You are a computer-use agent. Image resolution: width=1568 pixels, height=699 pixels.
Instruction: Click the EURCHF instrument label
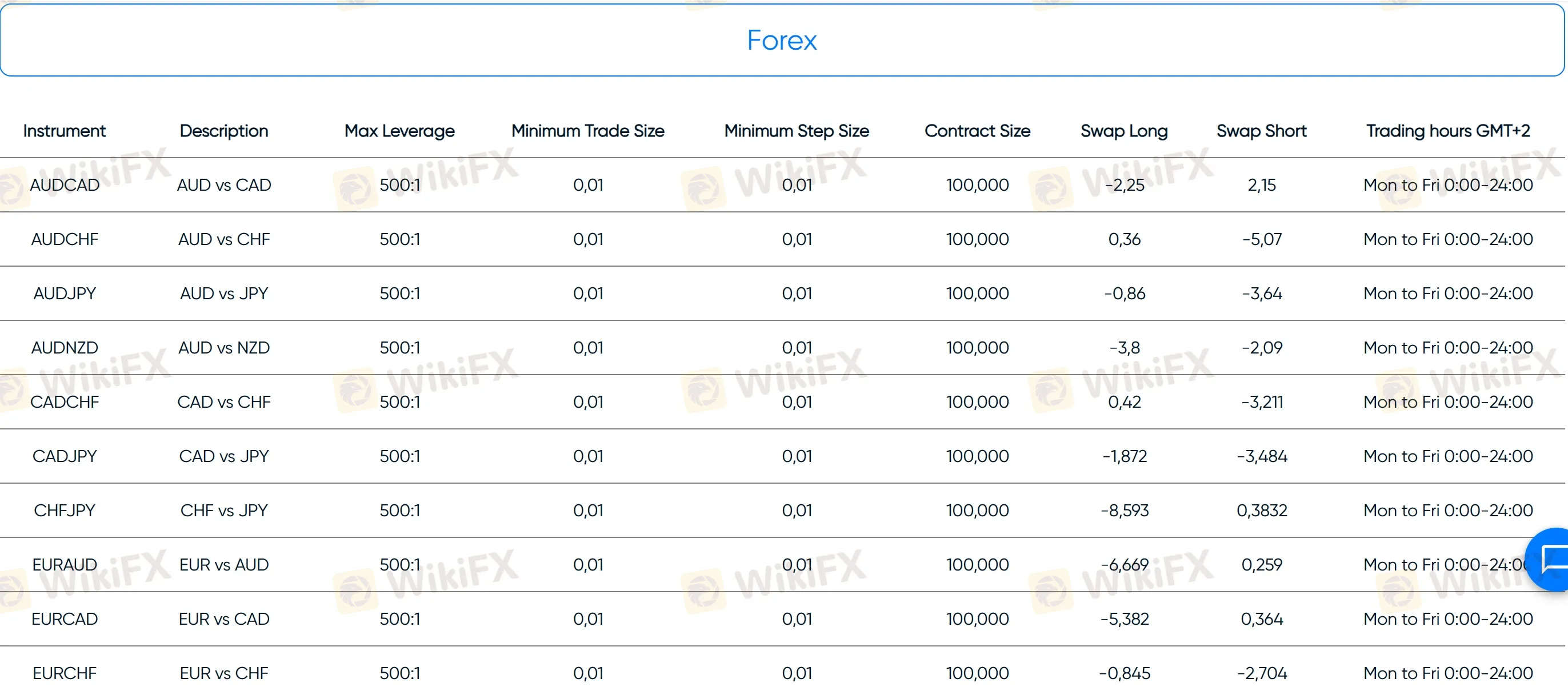tap(65, 673)
